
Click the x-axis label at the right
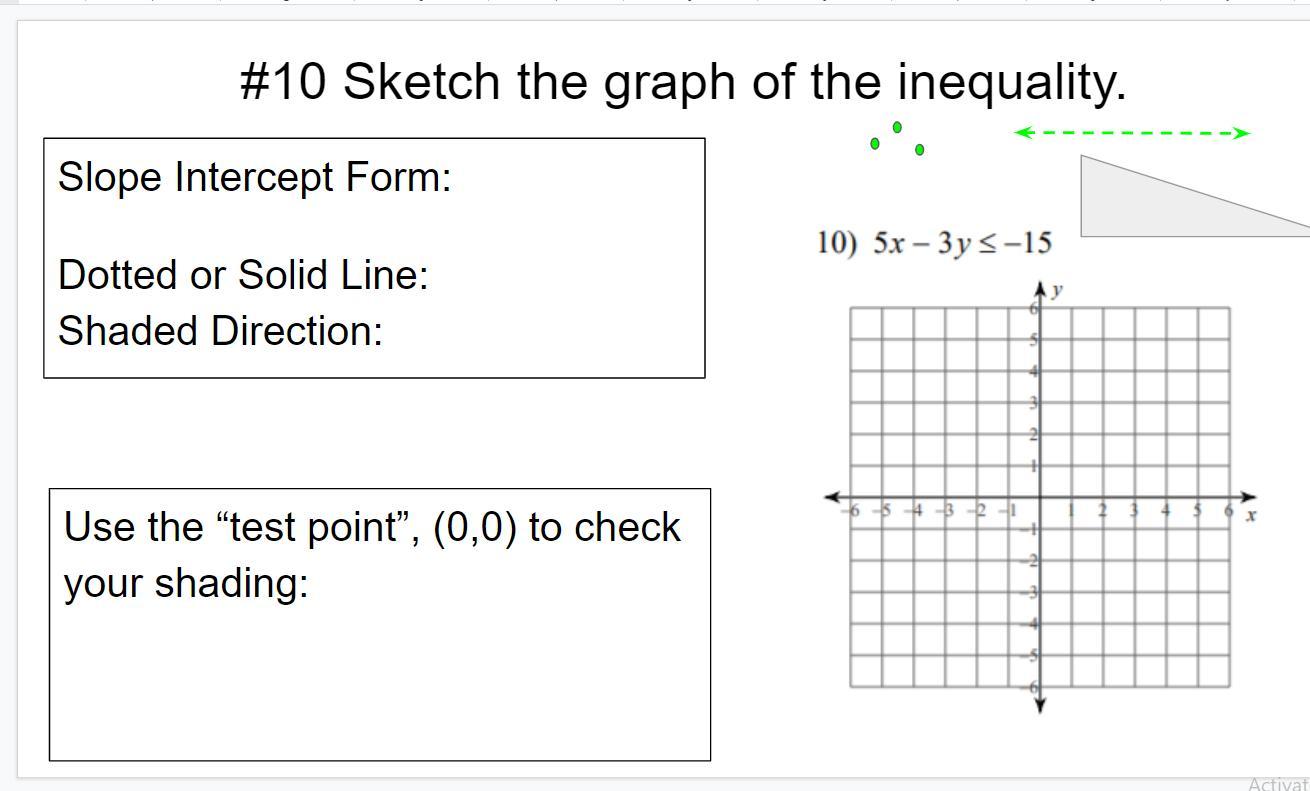[x=1250, y=514]
